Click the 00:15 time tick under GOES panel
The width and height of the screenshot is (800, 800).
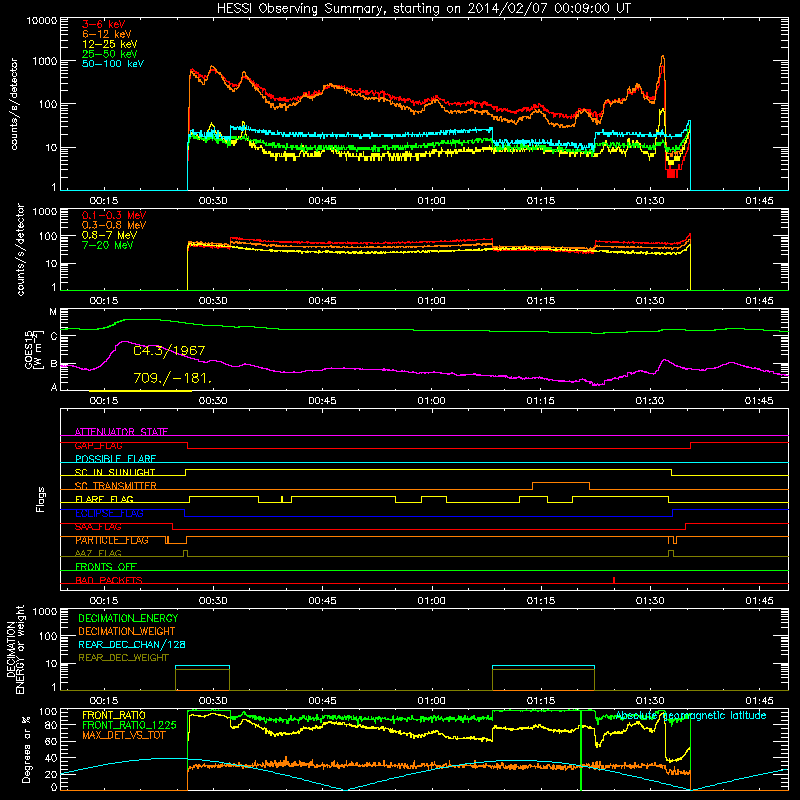pos(104,401)
